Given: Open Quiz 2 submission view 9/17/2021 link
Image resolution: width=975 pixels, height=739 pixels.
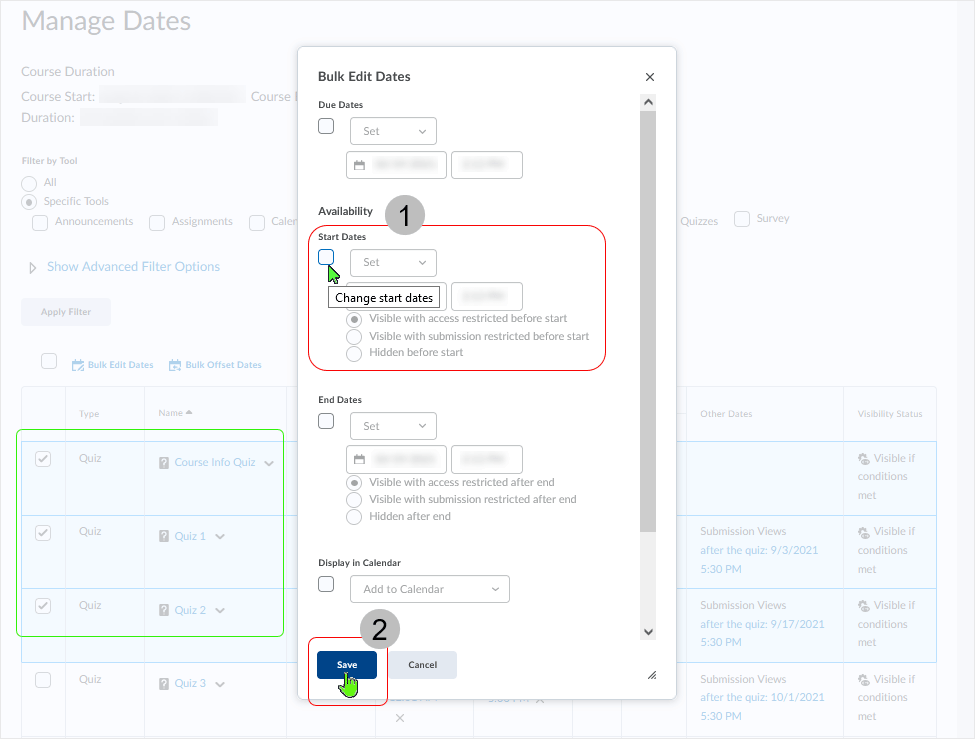Looking at the screenshot, I should [x=762, y=633].
